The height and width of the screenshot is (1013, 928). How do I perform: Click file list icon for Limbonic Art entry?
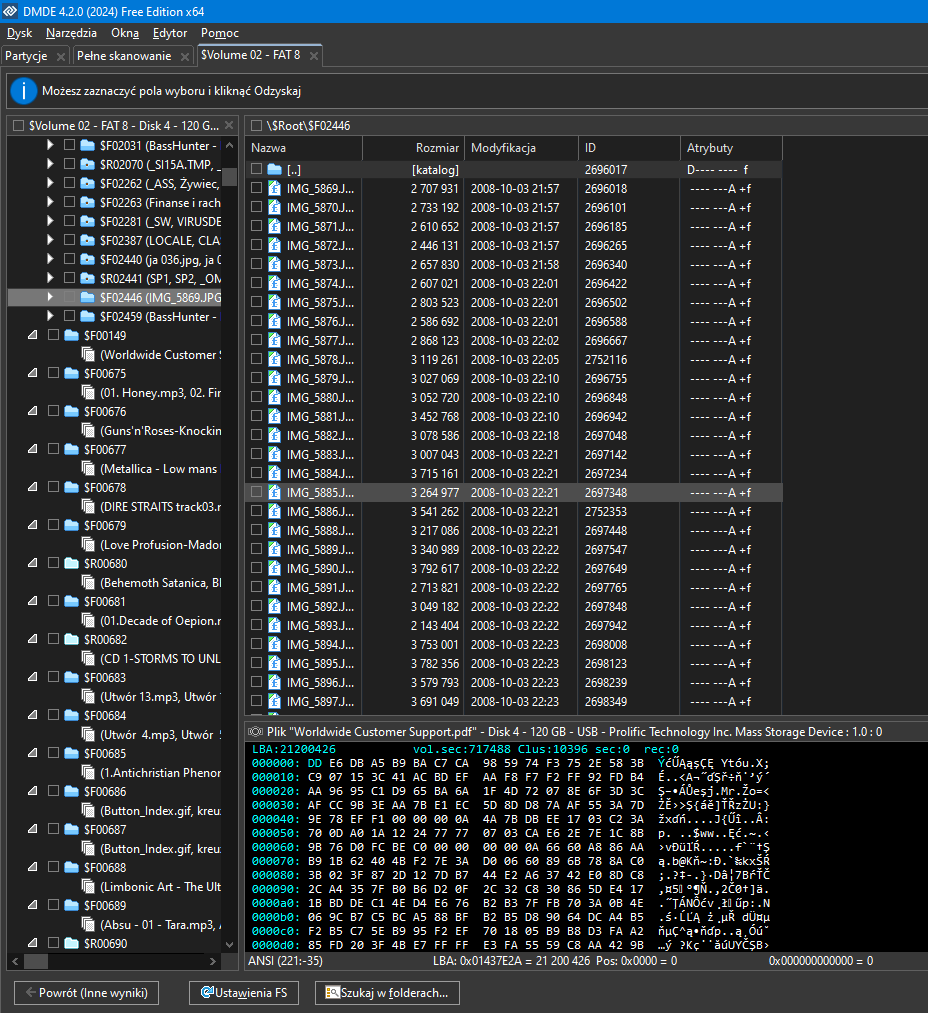coord(88,886)
